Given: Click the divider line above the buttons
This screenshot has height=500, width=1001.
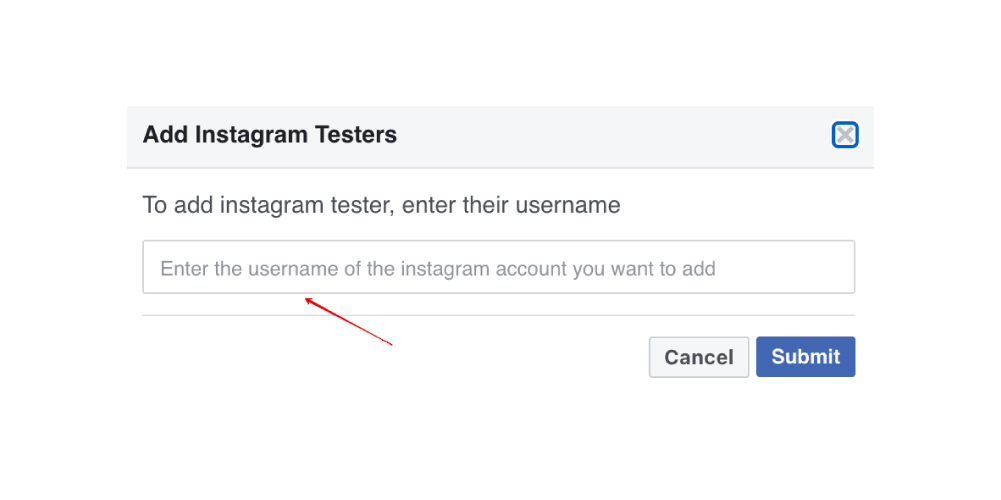Looking at the screenshot, I should click(498, 315).
